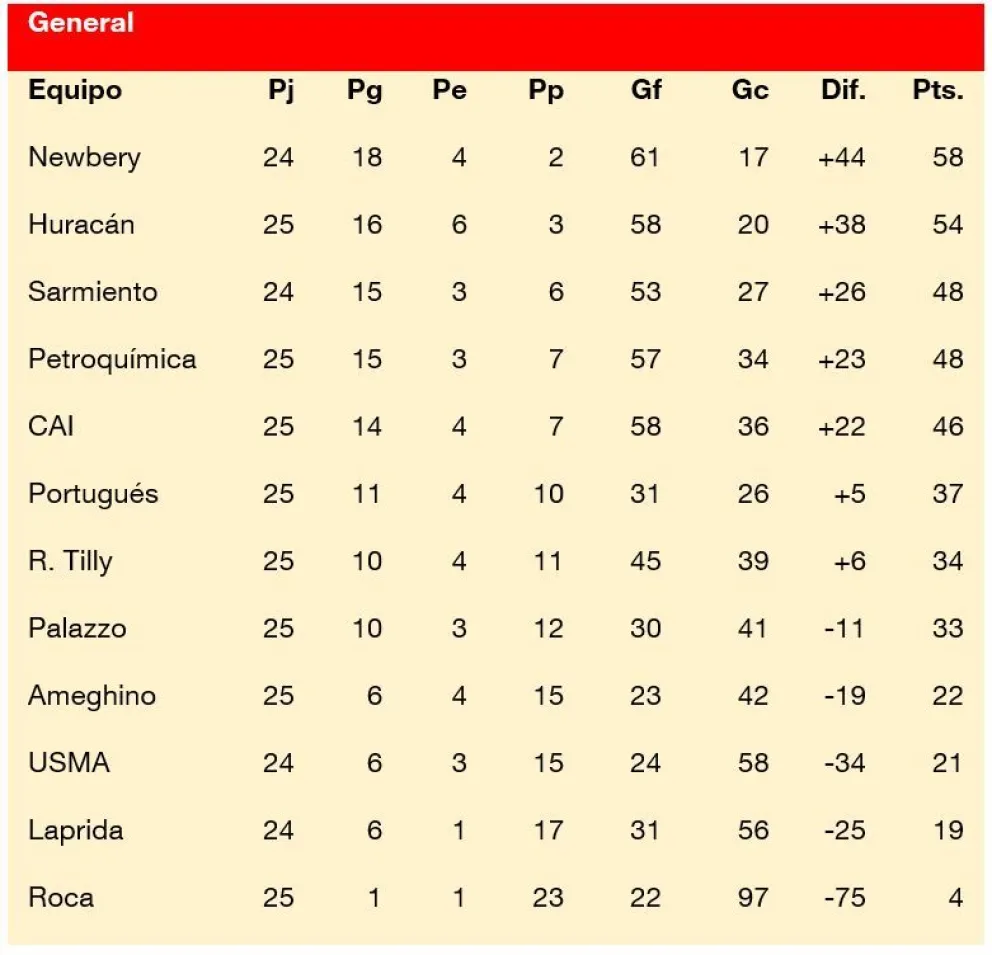Image resolution: width=992 pixels, height=955 pixels.
Task: Select the Sarmiento team row label
Action: (93, 291)
